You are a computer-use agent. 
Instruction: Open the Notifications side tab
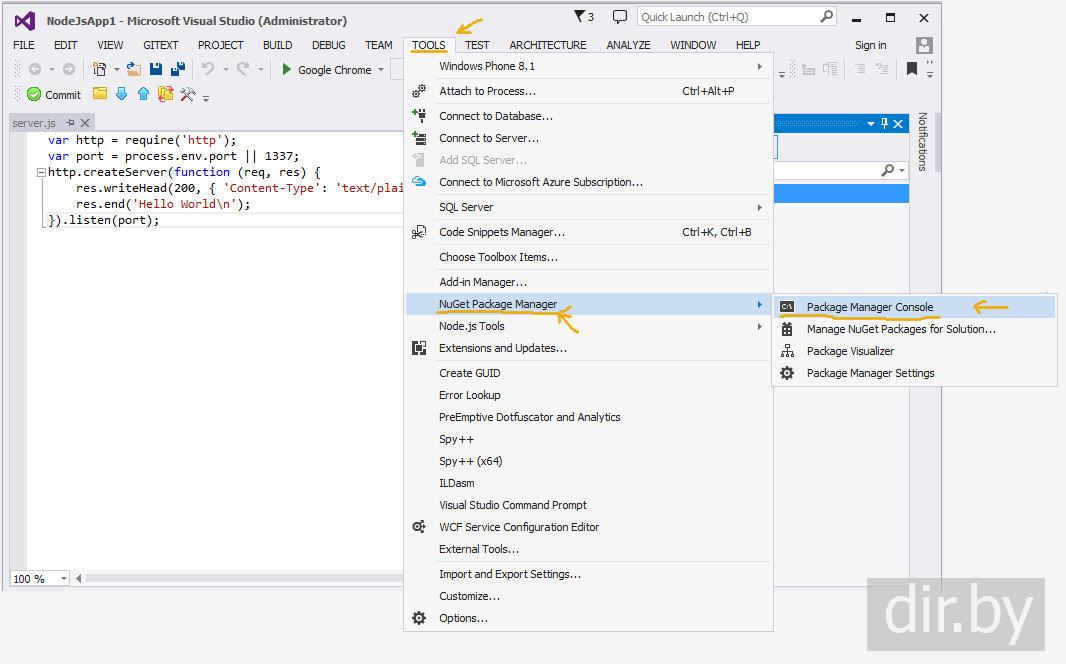pyautogui.click(x=922, y=141)
